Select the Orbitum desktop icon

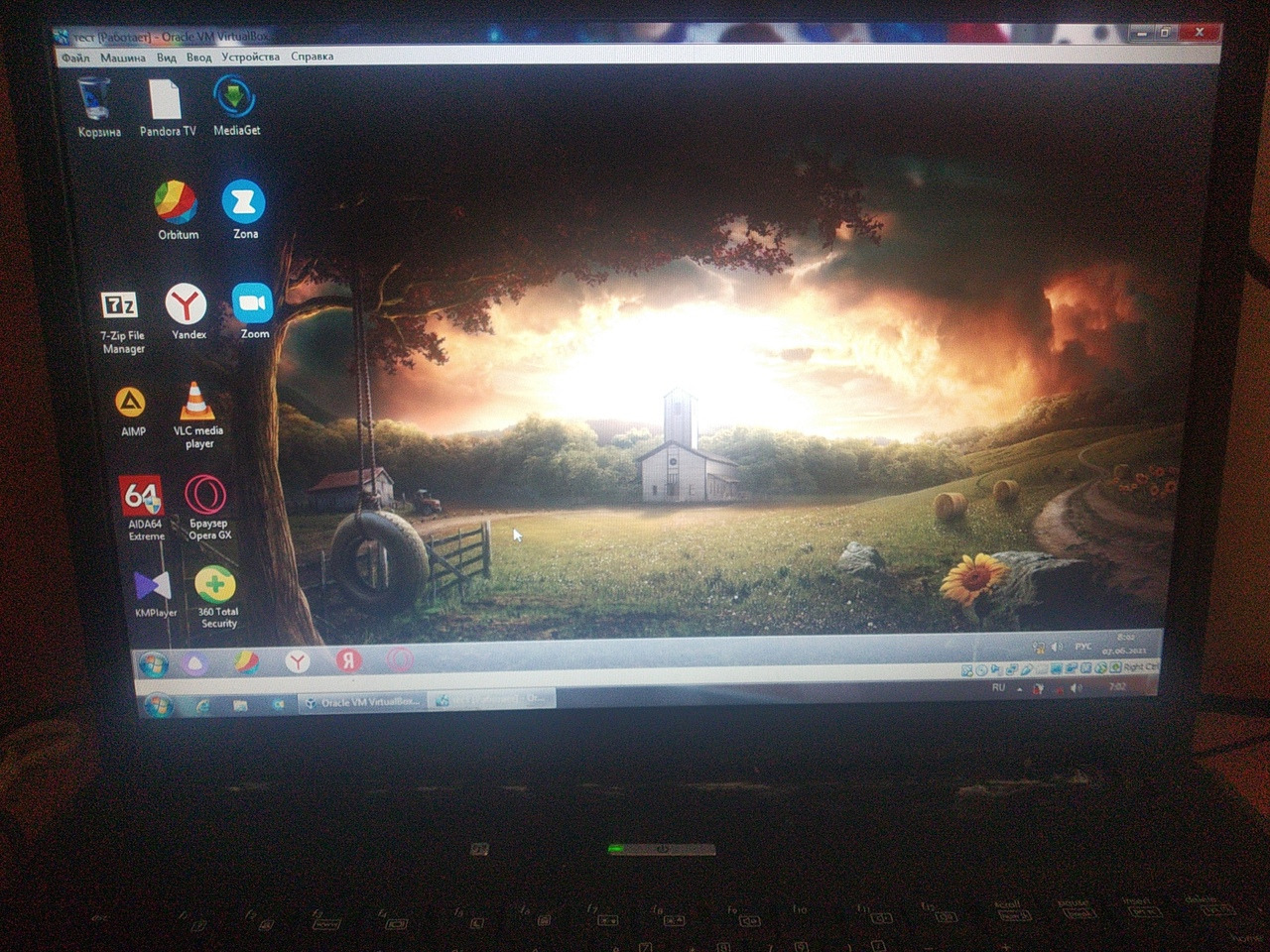click(178, 209)
